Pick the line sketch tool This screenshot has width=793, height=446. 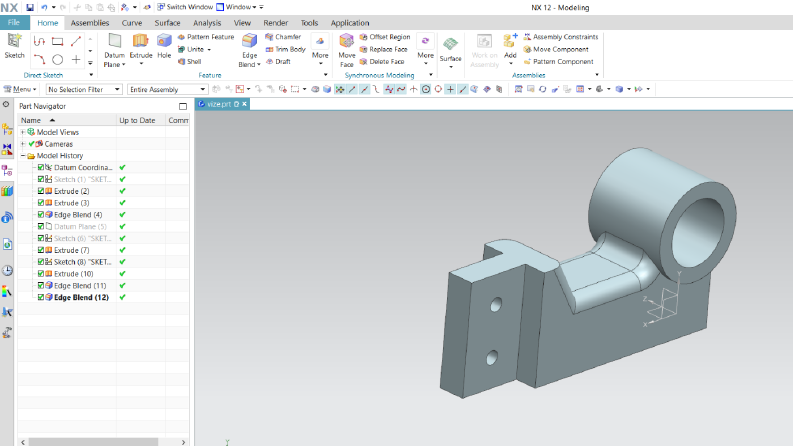[x=76, y=41]
